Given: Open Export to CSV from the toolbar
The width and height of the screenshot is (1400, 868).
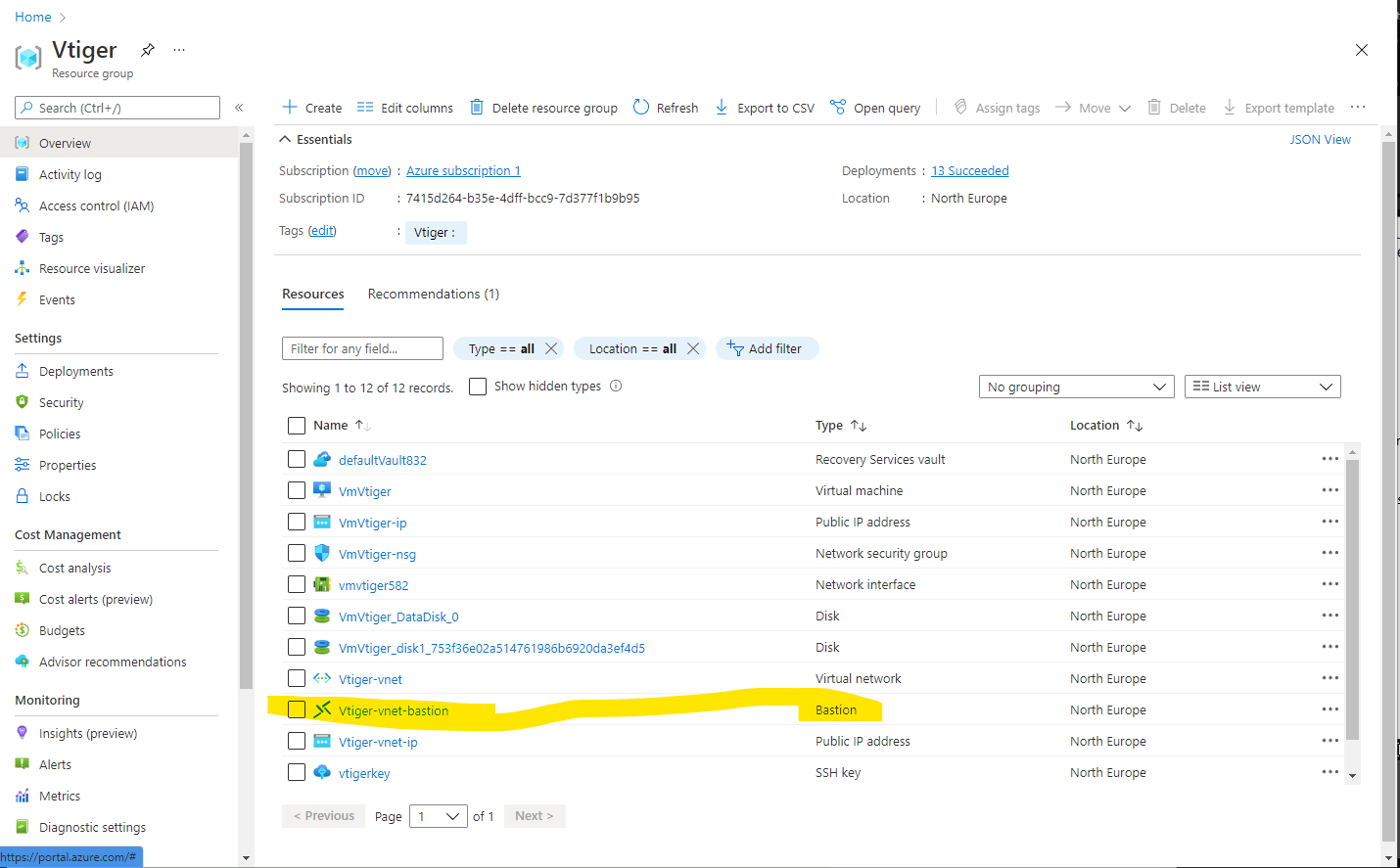Looking at the screenshot, I should [x=722, y=108].
